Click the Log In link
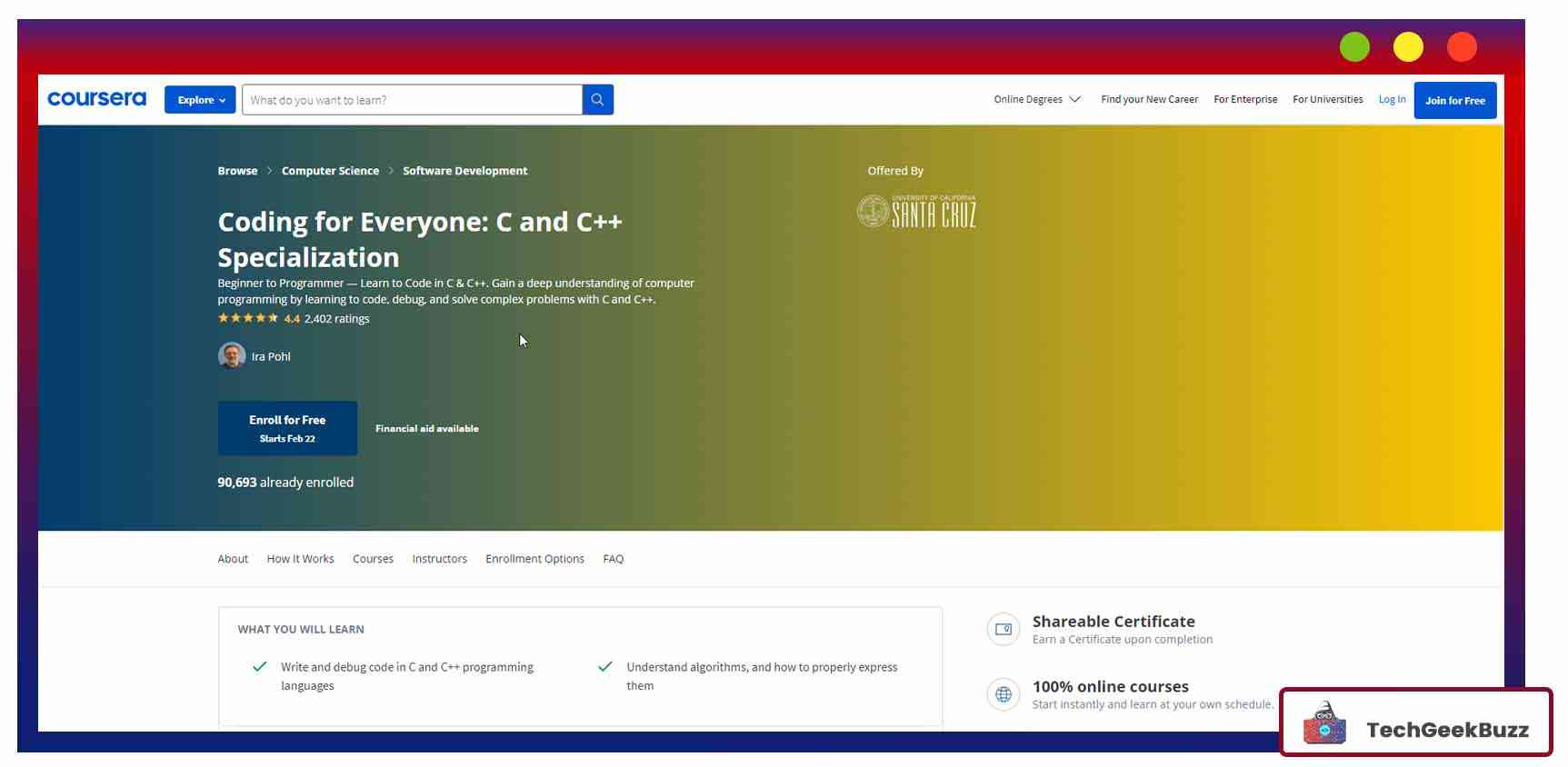Viewport: 1568px width, 767px height. [x=1392, y=100]
